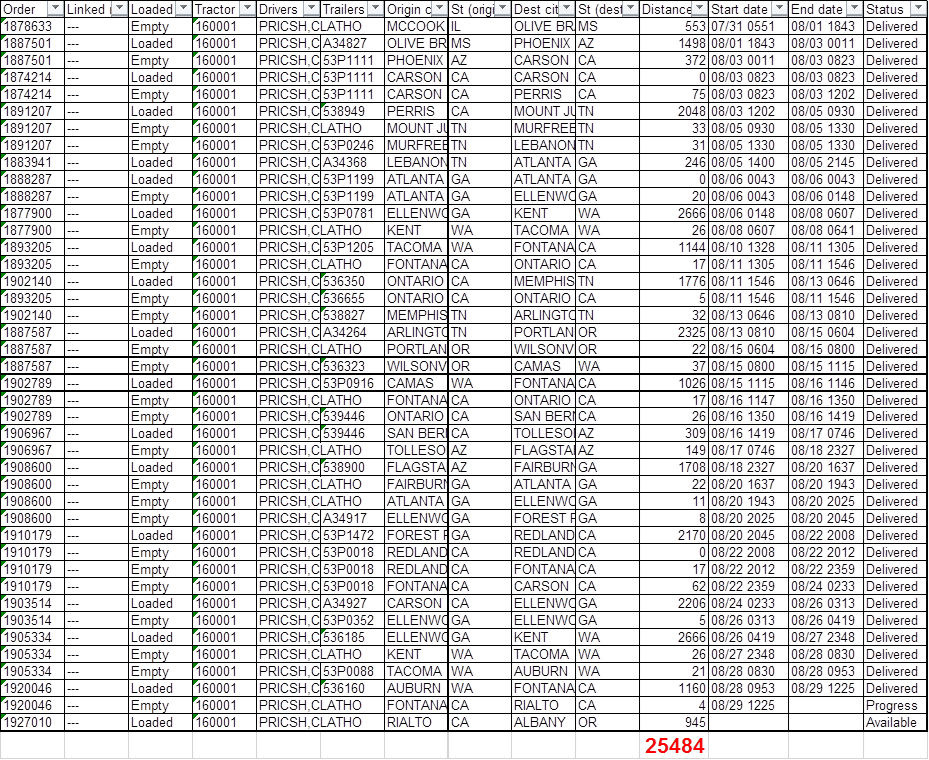Screen dimensions: 929x760
Task: Click distance cell 945
Action: [x=674, y=723]
